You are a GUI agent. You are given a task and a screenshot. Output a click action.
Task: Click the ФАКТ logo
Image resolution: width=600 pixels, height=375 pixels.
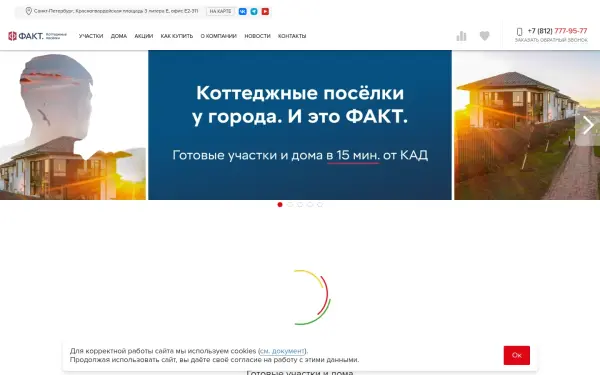pyautogui.click(x=37, y=36)
